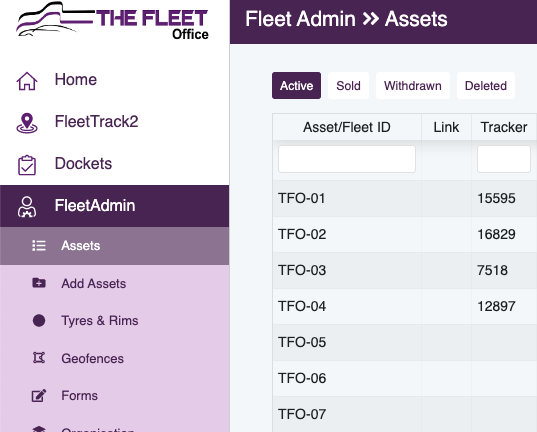Open the TFO-03 asset row

point(404,270)
